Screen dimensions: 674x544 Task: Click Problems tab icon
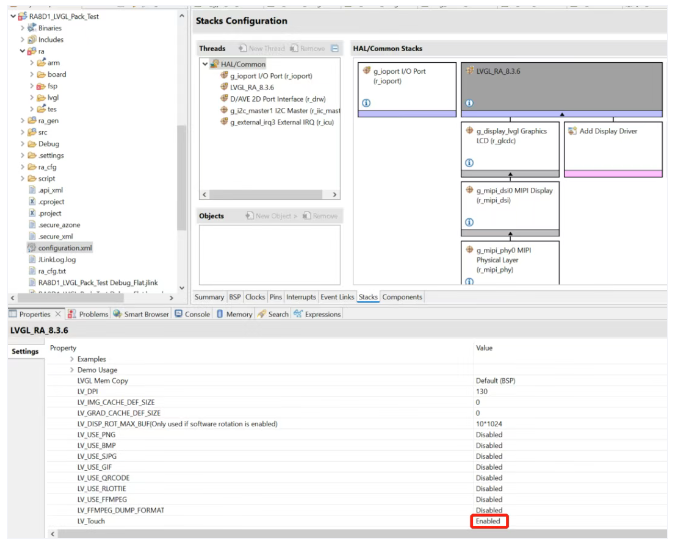pyautogui.click(x=72, y=314)
